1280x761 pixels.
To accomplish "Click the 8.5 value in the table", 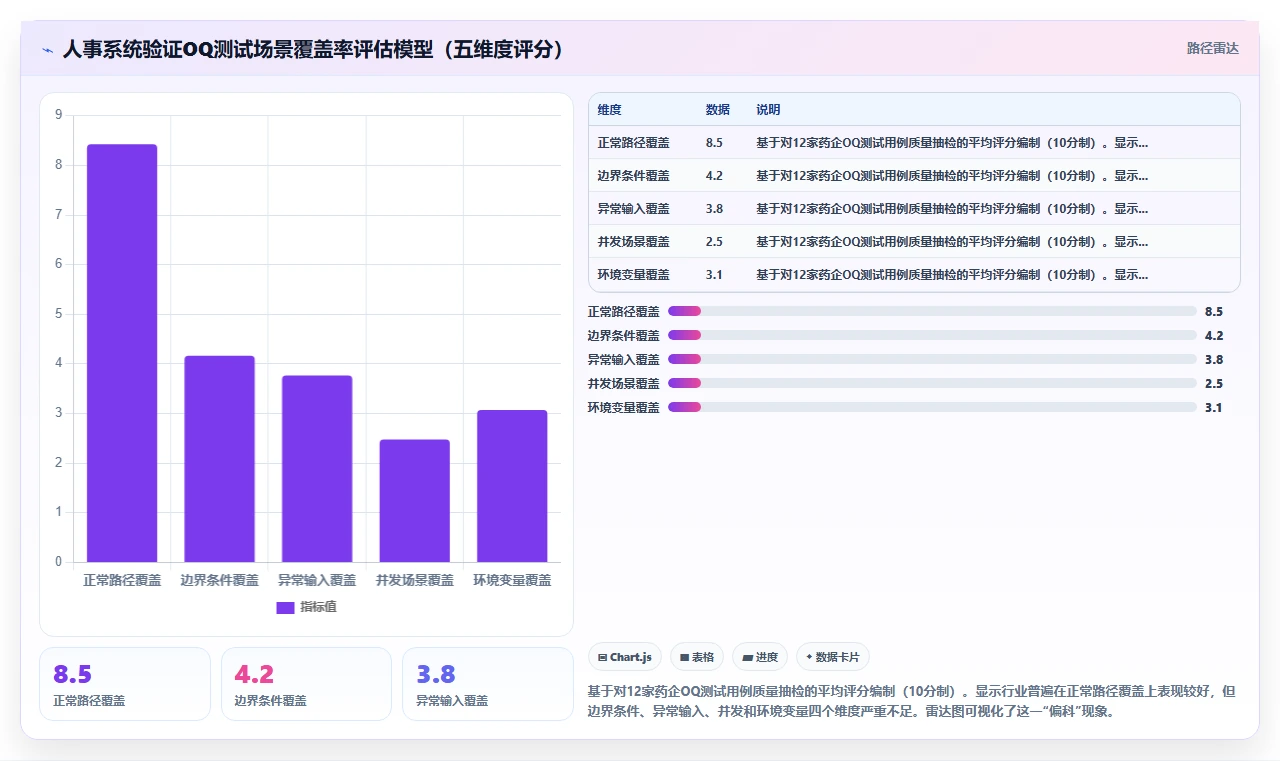I will [714, 143].
